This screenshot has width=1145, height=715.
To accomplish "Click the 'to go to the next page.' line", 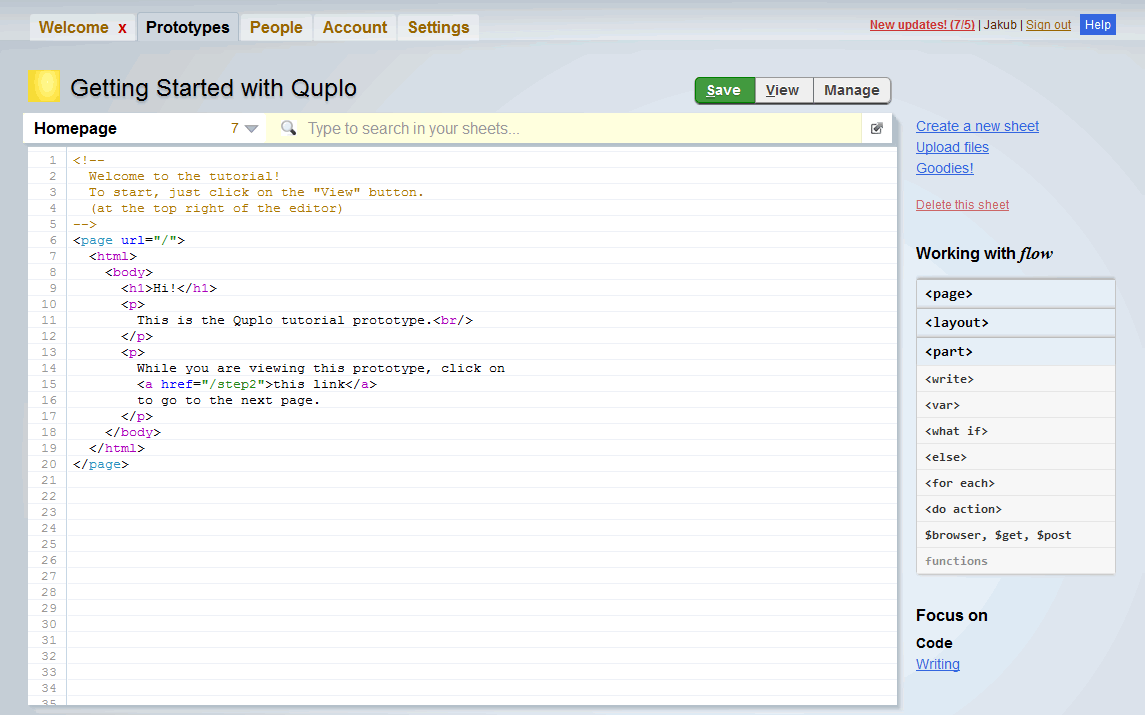I will pos(229,400).
